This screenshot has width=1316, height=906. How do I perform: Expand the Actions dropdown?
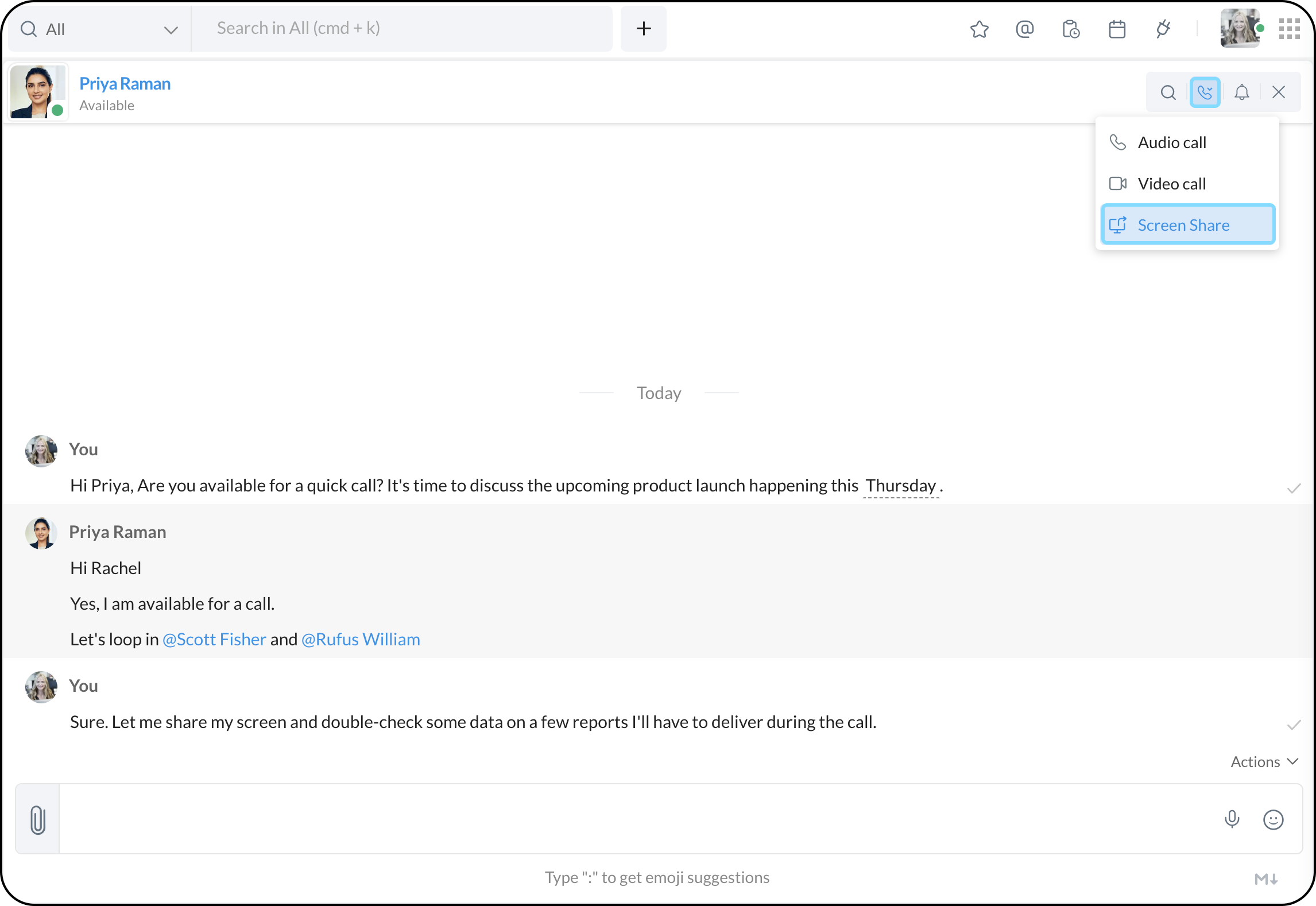point(1264,762)
